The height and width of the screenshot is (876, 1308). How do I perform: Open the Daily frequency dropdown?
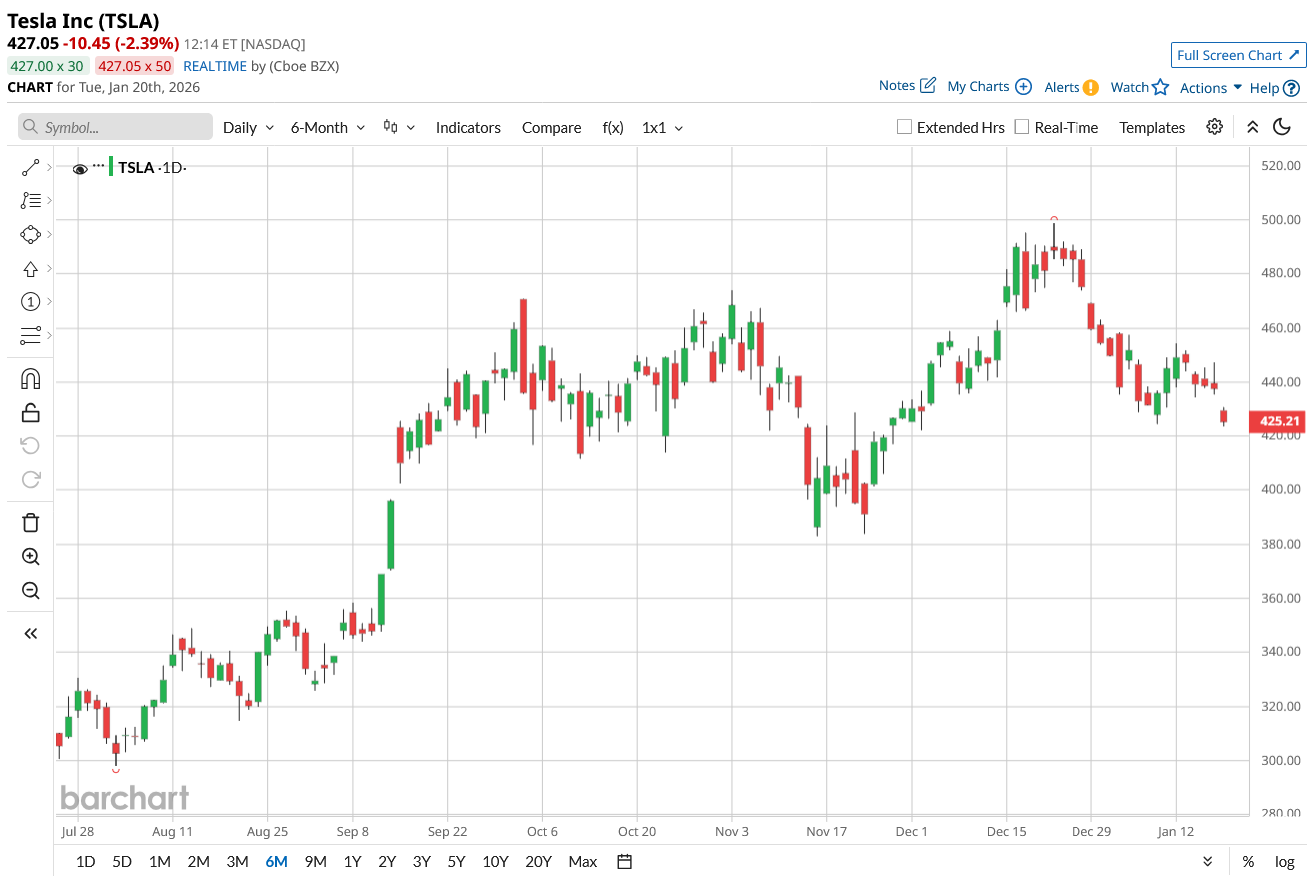pos(247,128)
